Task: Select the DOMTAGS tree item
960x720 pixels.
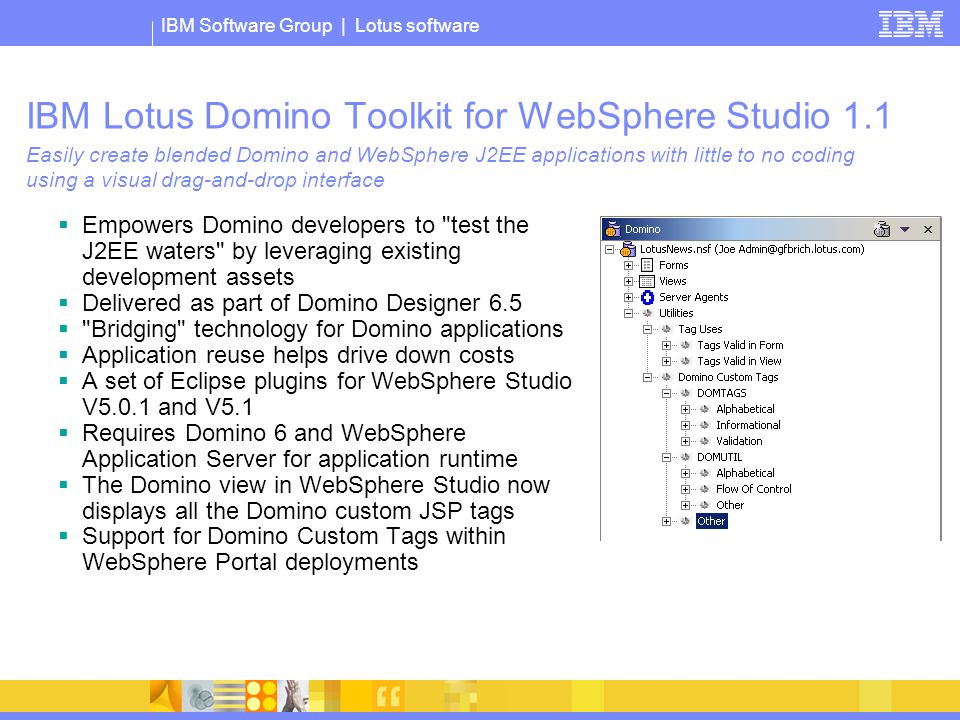Action: (x=721, y=392)
